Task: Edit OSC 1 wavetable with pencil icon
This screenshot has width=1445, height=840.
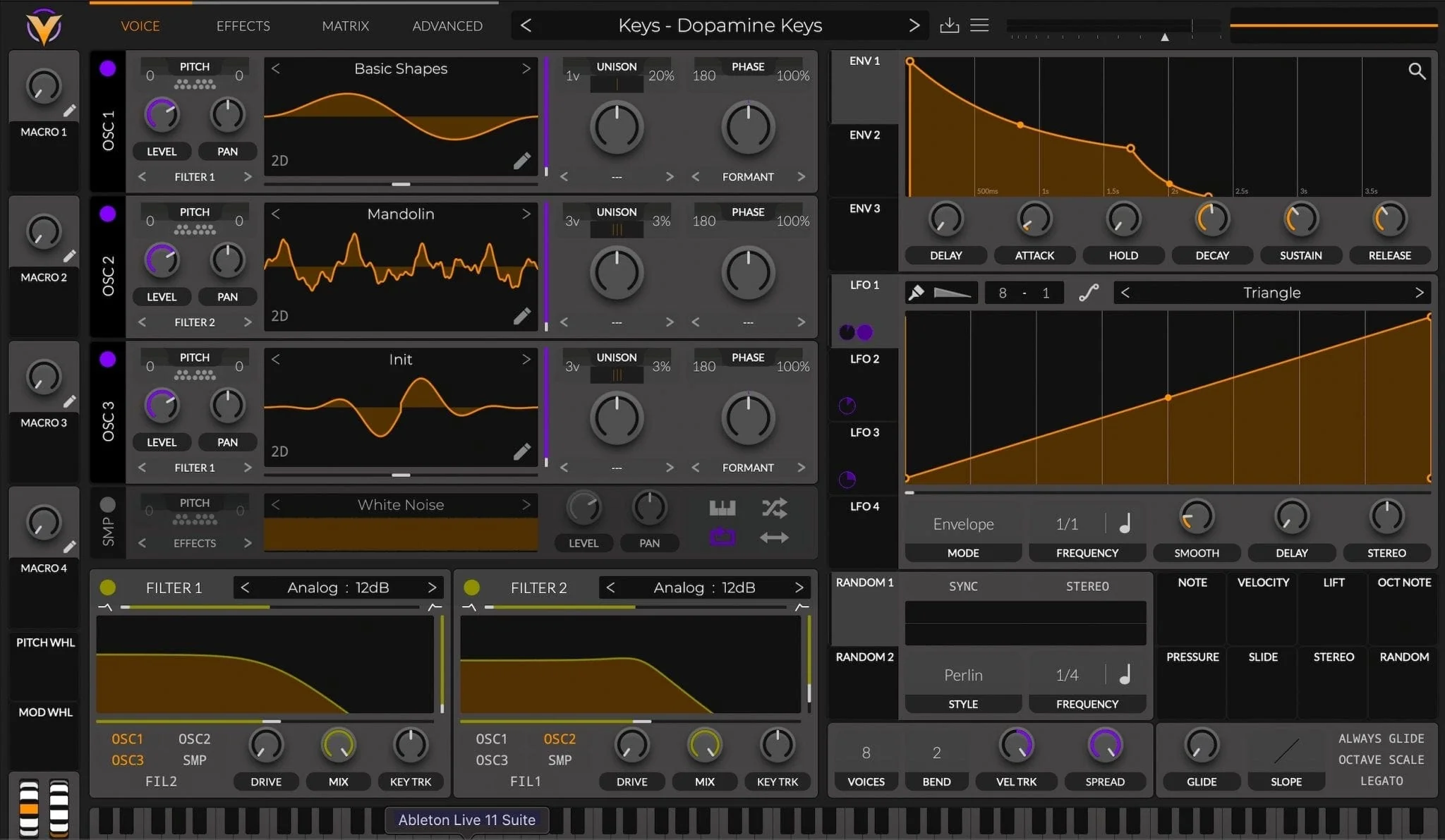Action: pyautogui.click(x=522, y=161)
